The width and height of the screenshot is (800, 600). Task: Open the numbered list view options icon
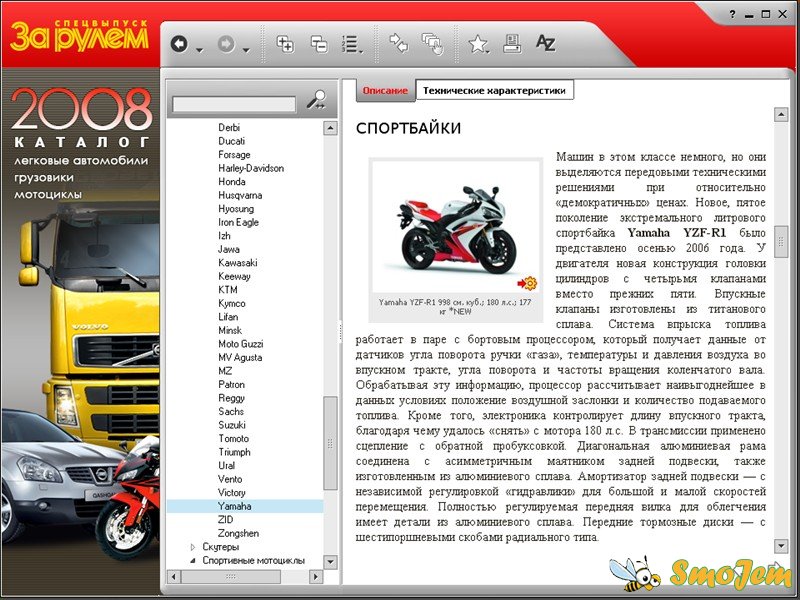pos(352,44)
